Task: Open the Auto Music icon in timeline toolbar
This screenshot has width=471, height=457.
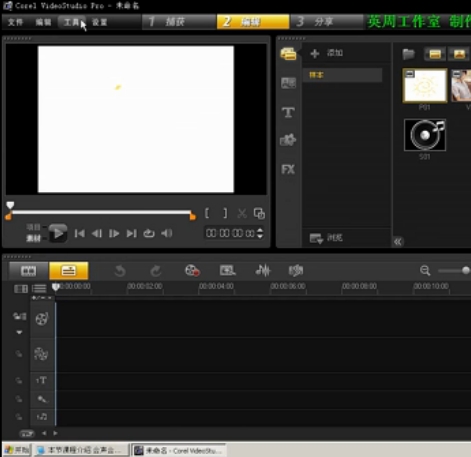Action: [x=296, y=271]
